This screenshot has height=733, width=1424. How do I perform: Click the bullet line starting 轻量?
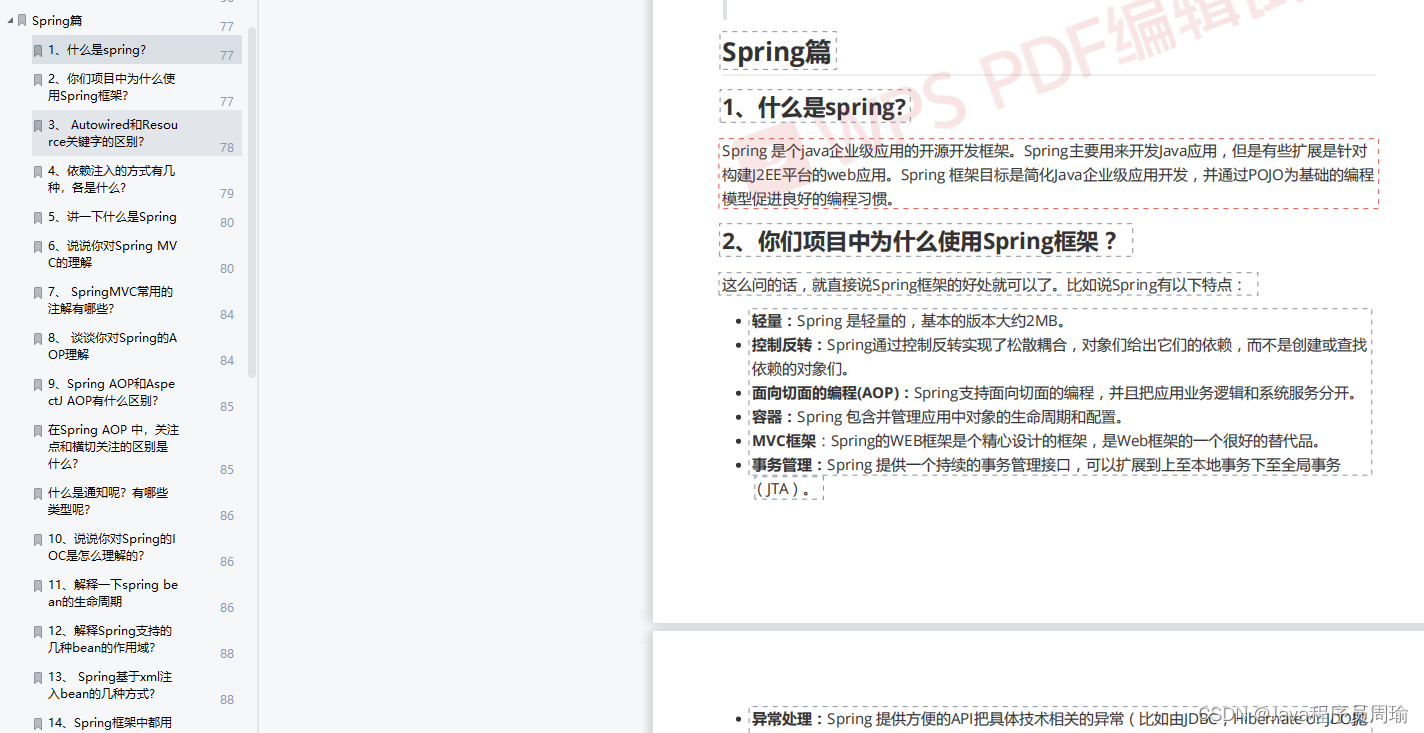click(910, 321)
